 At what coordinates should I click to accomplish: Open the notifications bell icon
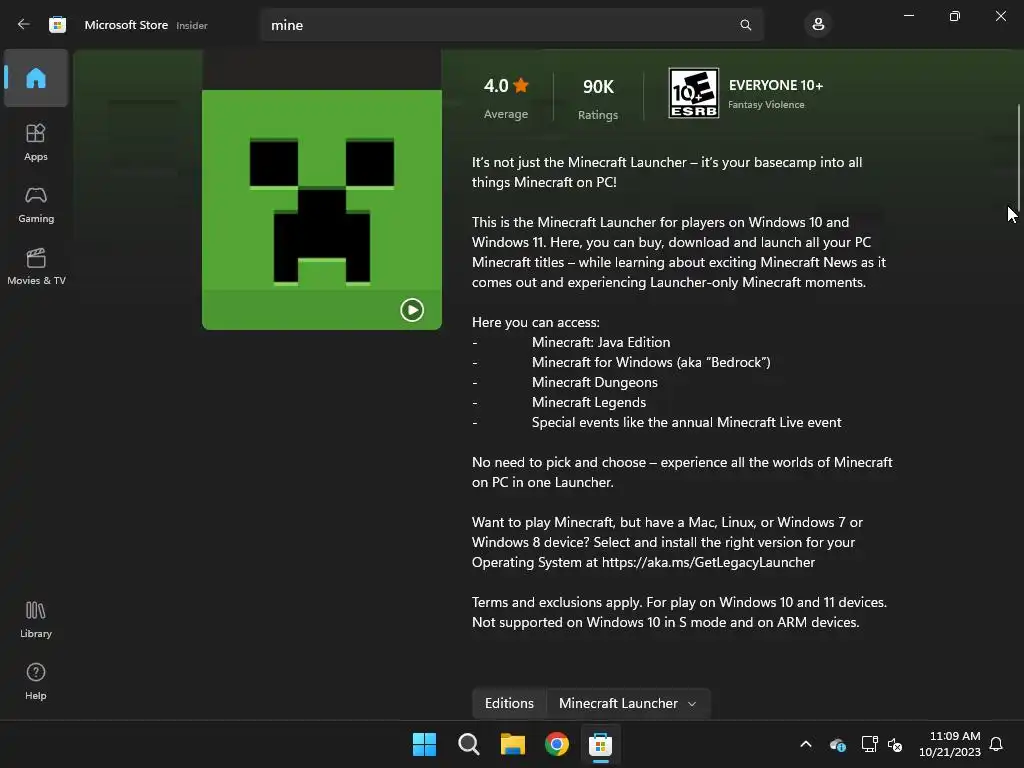(996, 744)
